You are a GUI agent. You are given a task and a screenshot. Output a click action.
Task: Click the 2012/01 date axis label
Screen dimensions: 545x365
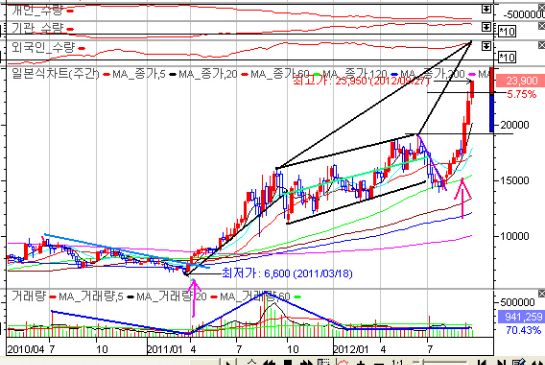[351, 349]
